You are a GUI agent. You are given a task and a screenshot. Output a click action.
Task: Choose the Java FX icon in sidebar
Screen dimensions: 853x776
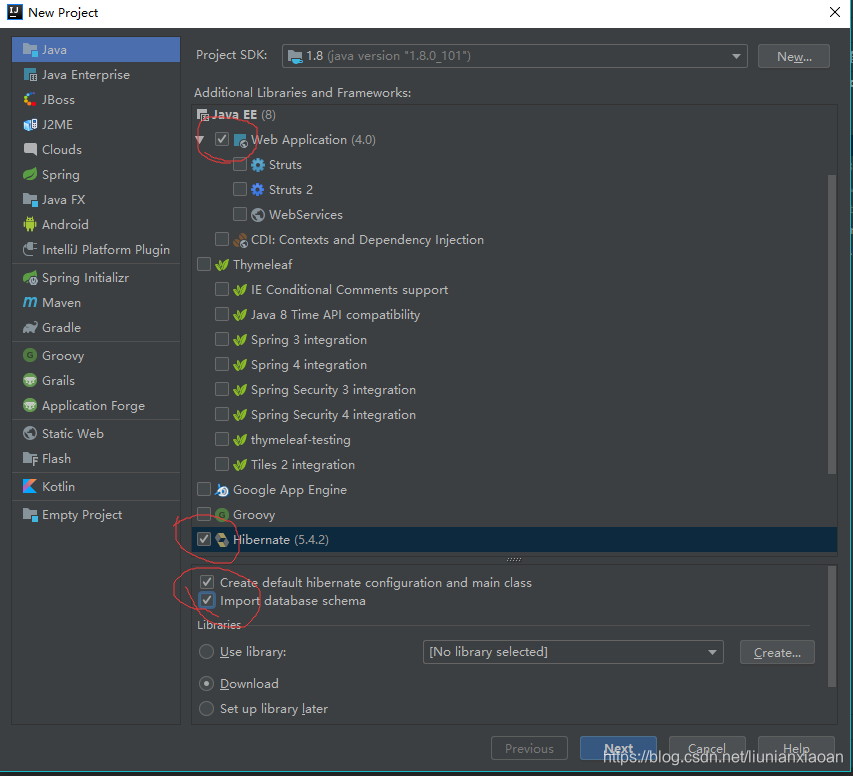(30, 199)
